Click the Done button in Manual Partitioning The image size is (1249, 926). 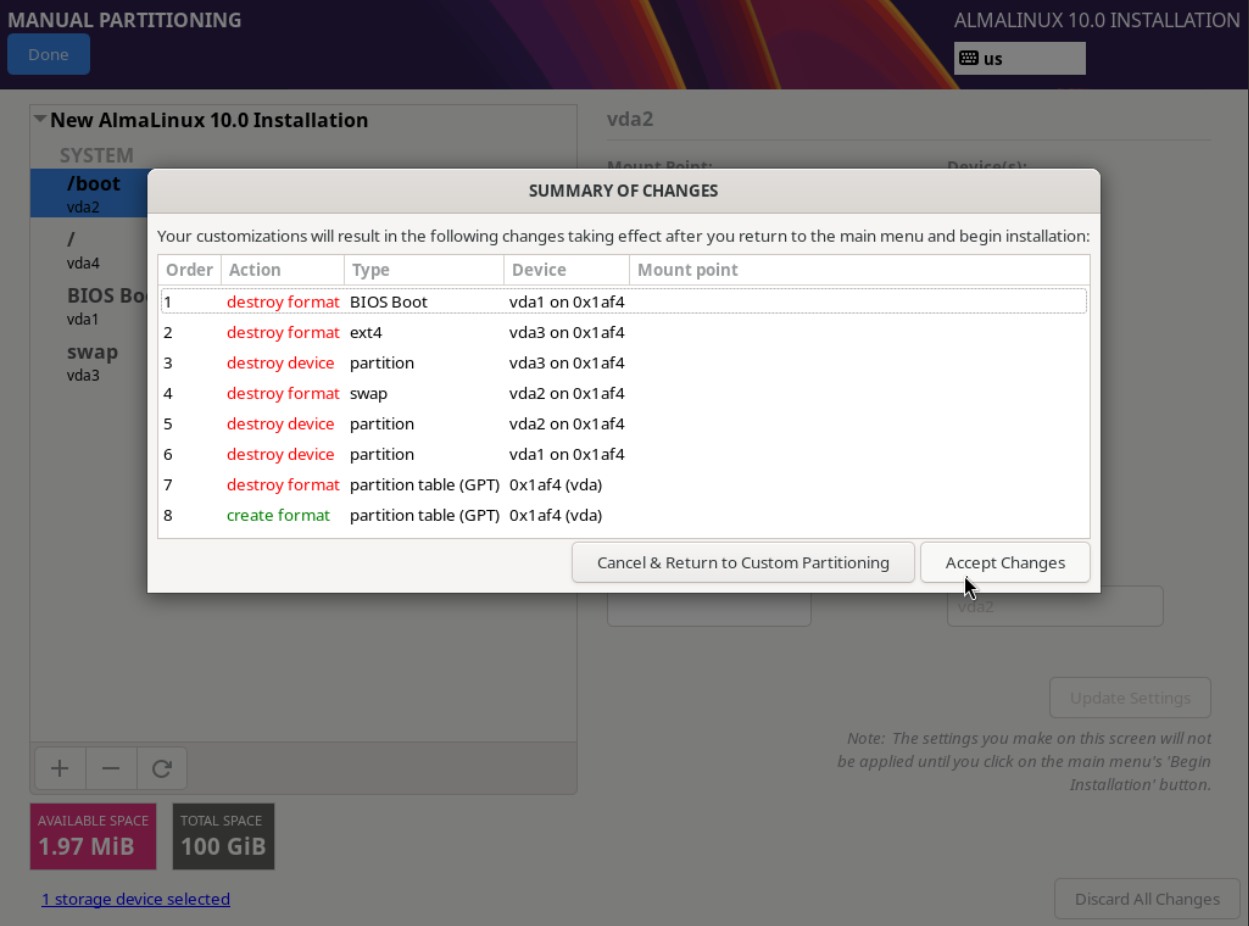coord(48,54)
